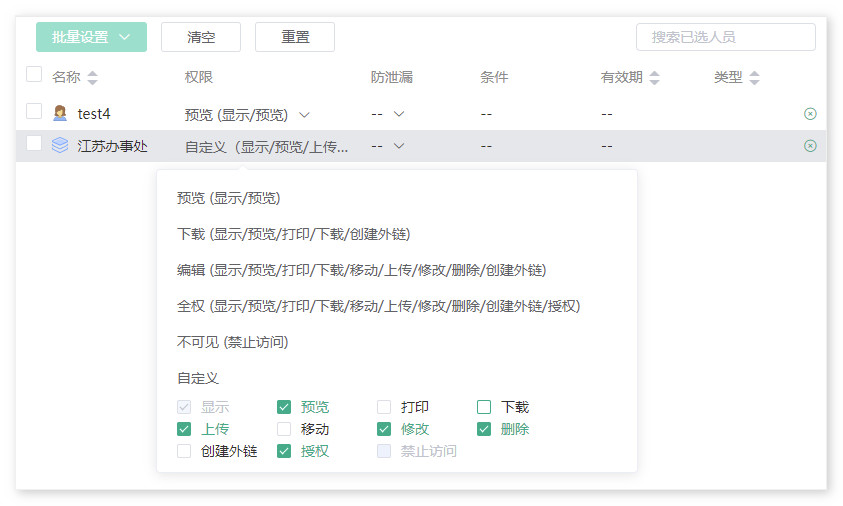
Task: Click the test4 name text
Action: [x=94, y=114]
